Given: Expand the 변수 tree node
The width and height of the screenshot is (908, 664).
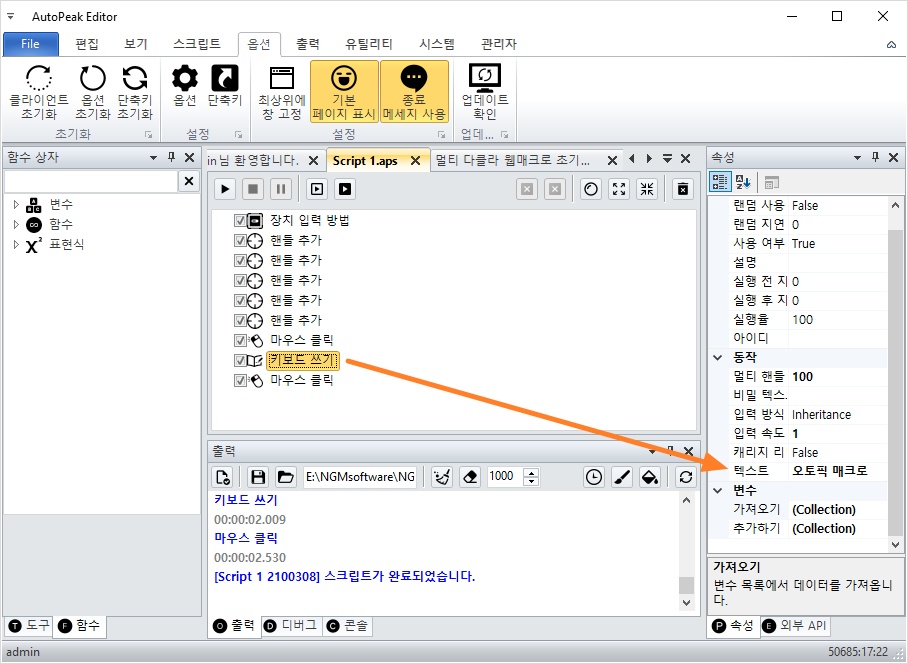Looking at the screenshot, I should pos(16,204).
